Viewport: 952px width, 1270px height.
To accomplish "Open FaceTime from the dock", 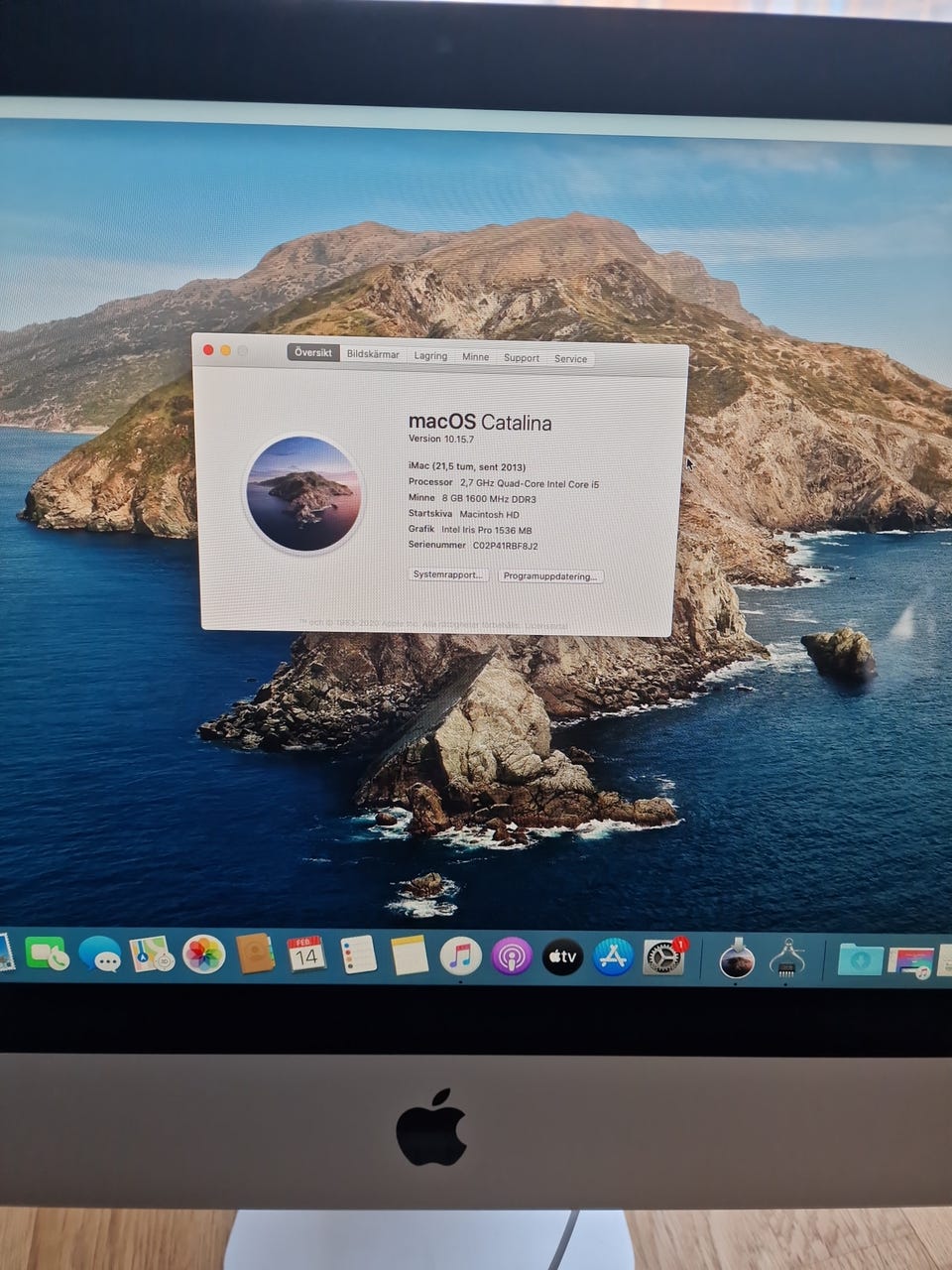I will coord(46,953).
